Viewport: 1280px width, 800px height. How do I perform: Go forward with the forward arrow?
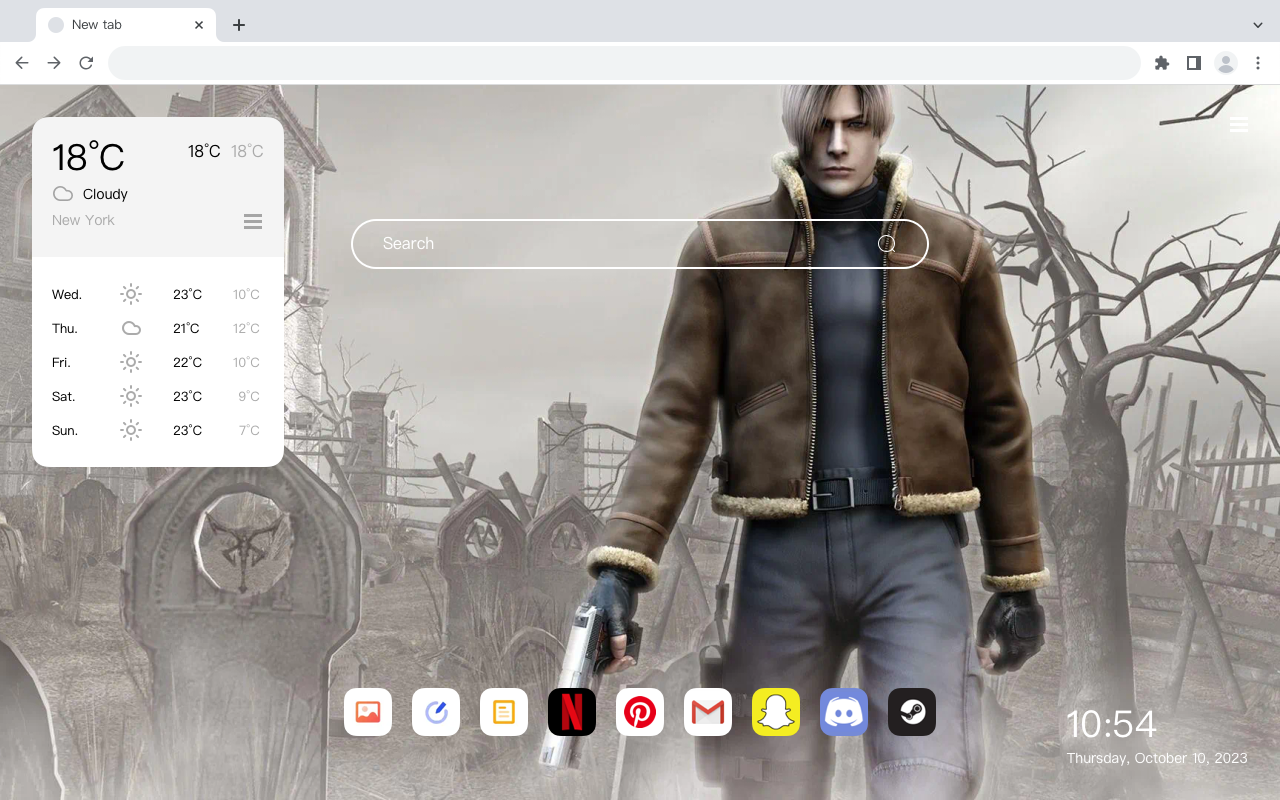[x=54, y=63]
